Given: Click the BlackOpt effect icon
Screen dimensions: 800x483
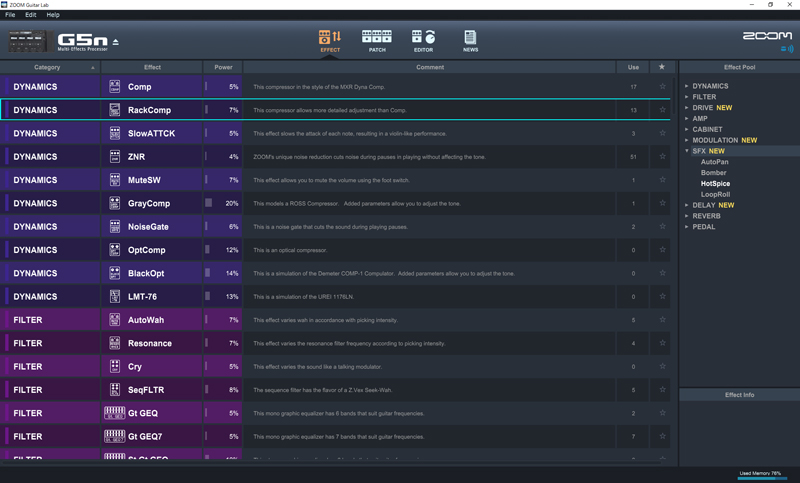Looking at the screenshot, I should 115,273.
